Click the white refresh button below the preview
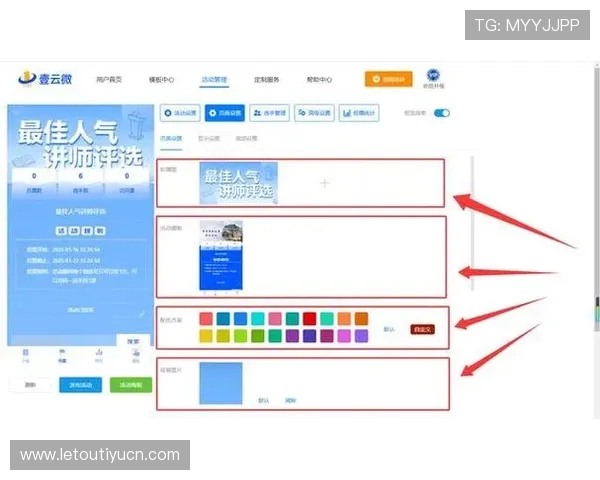Screen dimensions: 600x480 (30, 385)
